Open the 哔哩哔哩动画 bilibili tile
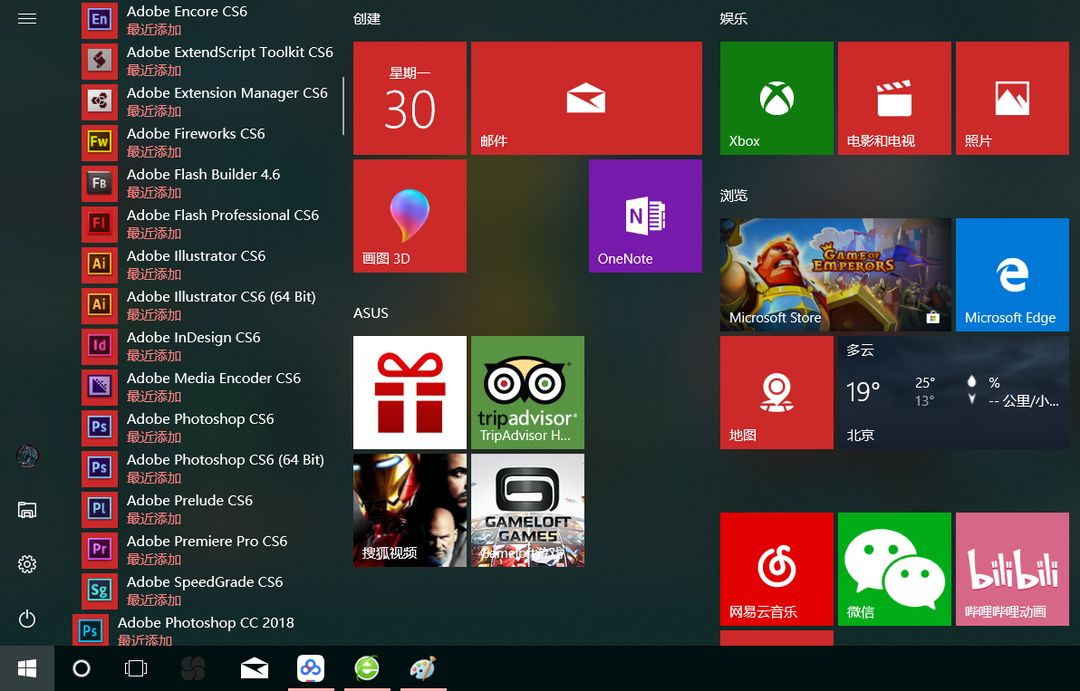 pyautogui.click(x=1012, y=568)
